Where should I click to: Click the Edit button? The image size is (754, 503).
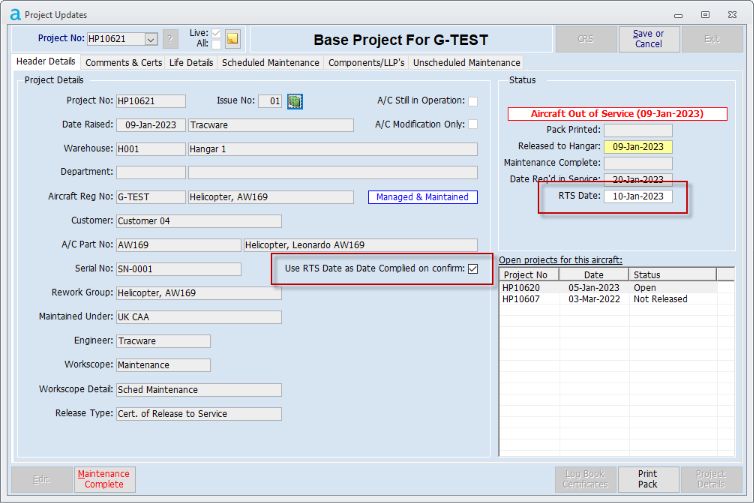42,479
